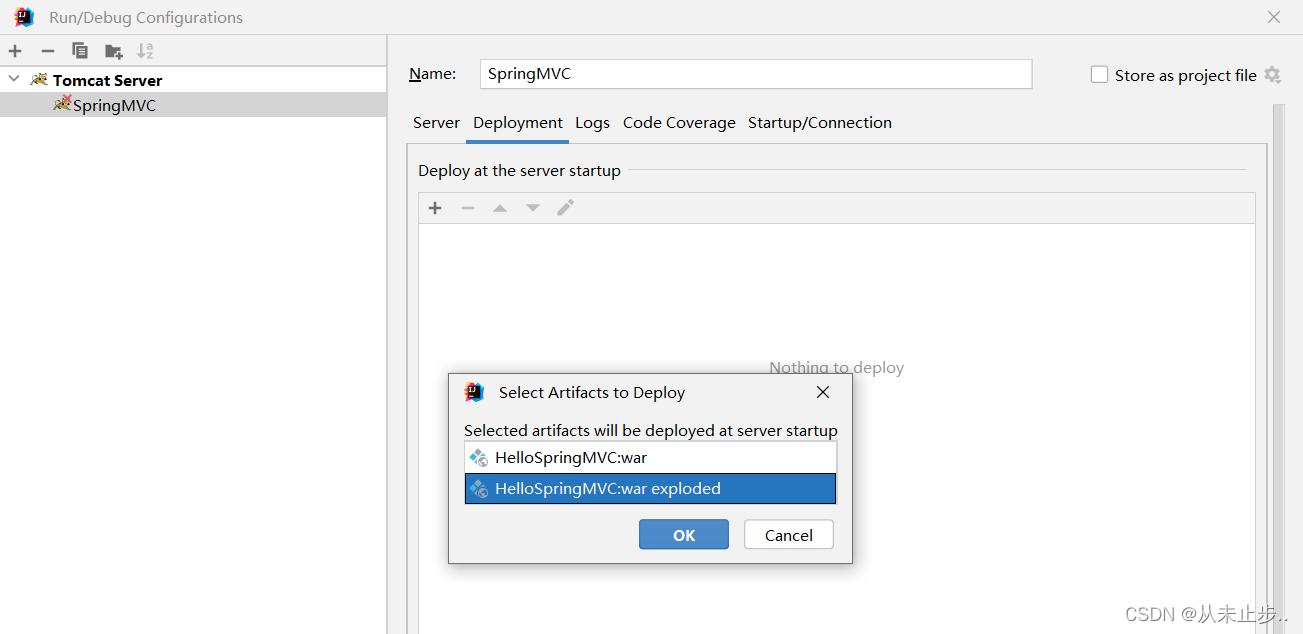
Task: Confirm artifact selection with OK
Action: point(684,535)
